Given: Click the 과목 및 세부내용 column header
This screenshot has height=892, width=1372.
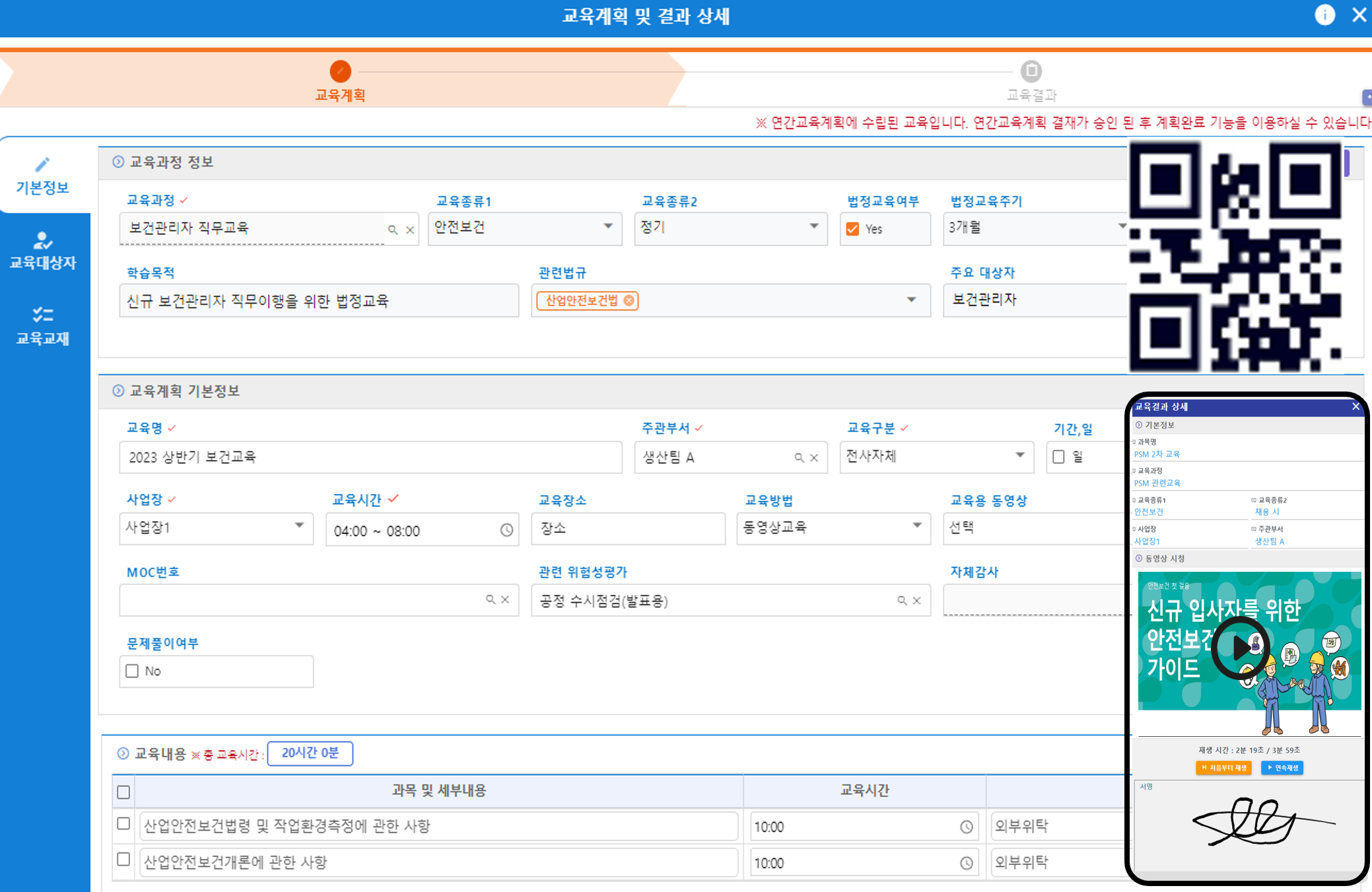Looking at the screenshot, I should pos(439,791).
